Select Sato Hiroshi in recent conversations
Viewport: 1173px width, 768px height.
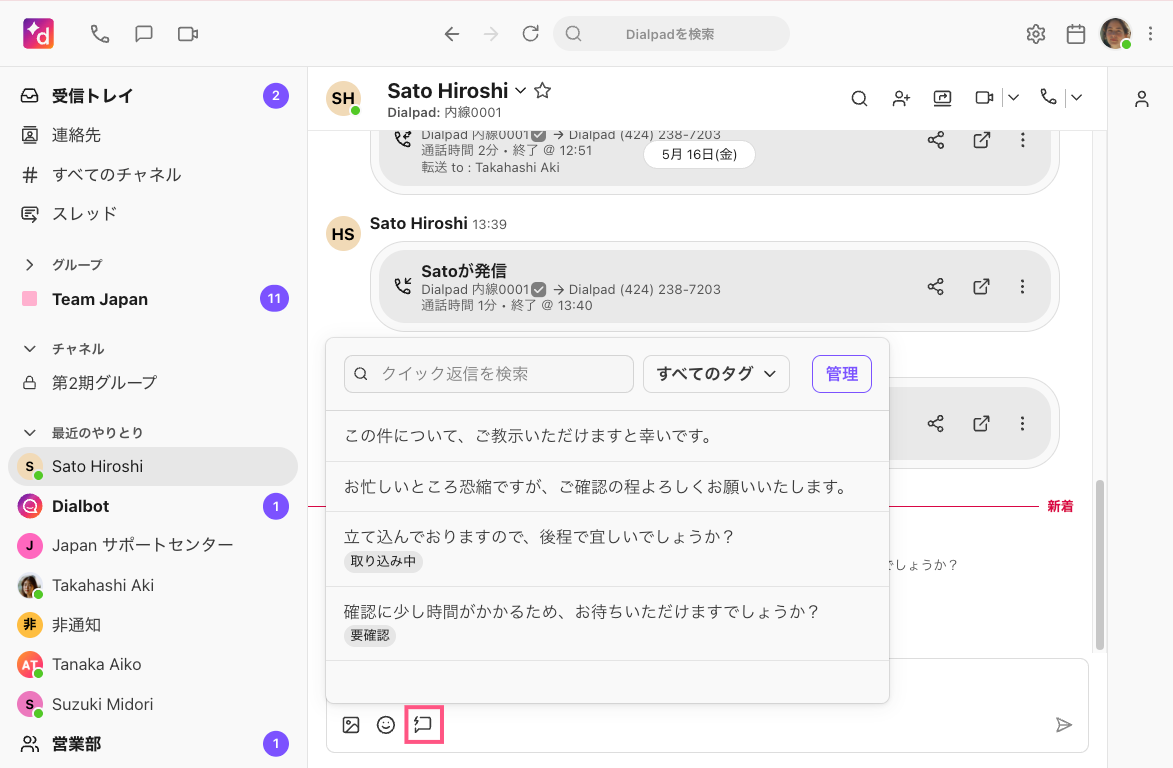pyautogui.click(x=153, y=467)
